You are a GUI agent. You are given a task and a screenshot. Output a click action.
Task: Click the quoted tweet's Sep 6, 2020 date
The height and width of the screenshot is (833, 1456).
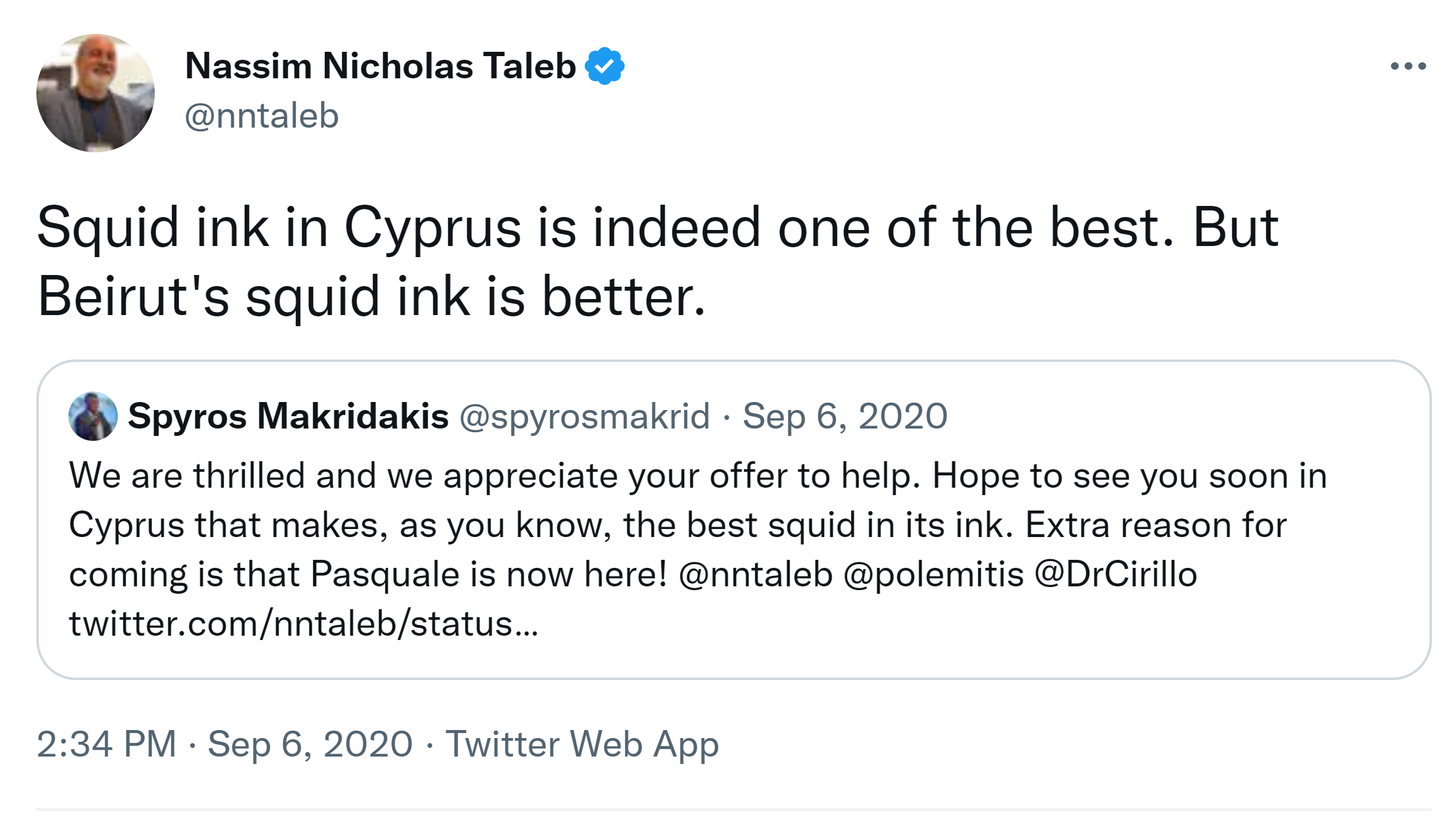click(x=845, y=416)
